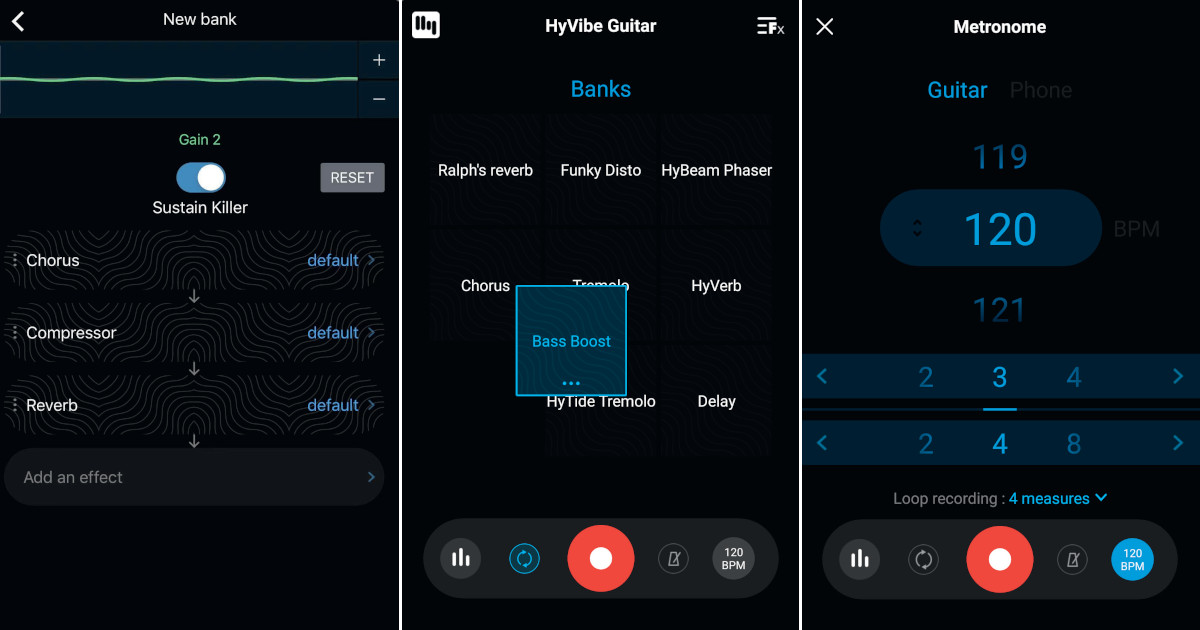Image resolution: width=1200 pixels, height=630 pixels.
Task: Grab the Compressor effect drag handle
Action: pyautogui.click(x=15, y=333)
